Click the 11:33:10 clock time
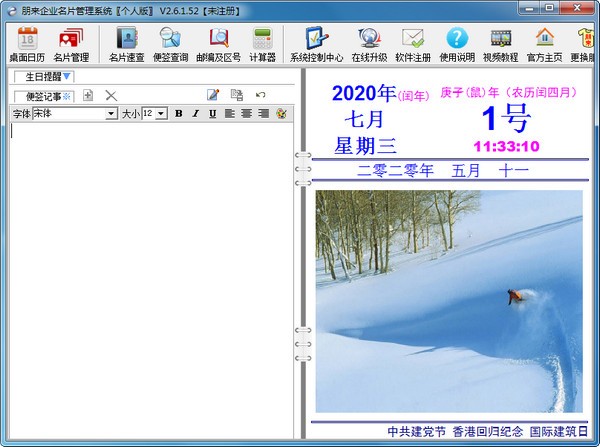Viewport: 600px width, 447px height. tap(506, 146)
